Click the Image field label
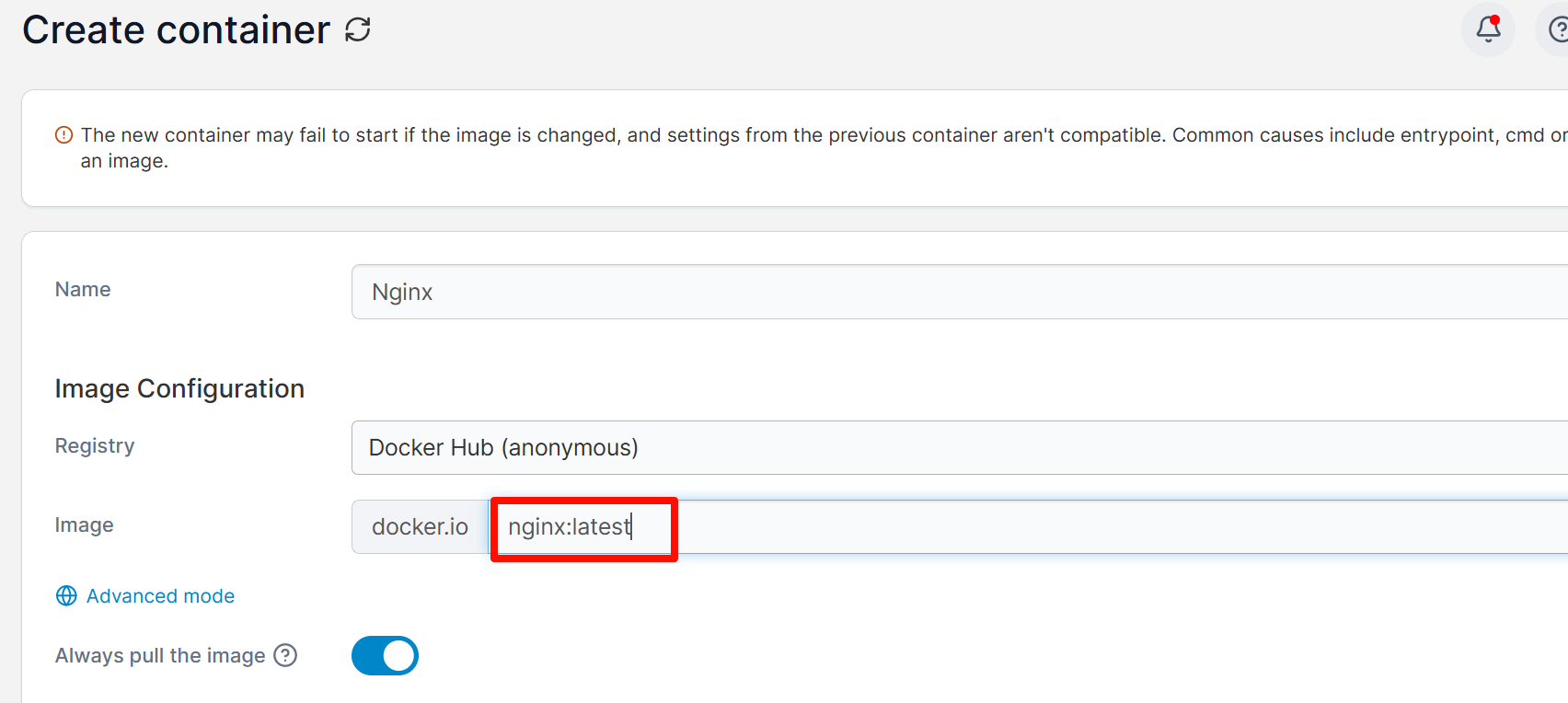This screenshot has width=1568, height=703. [x=85, y=525]
